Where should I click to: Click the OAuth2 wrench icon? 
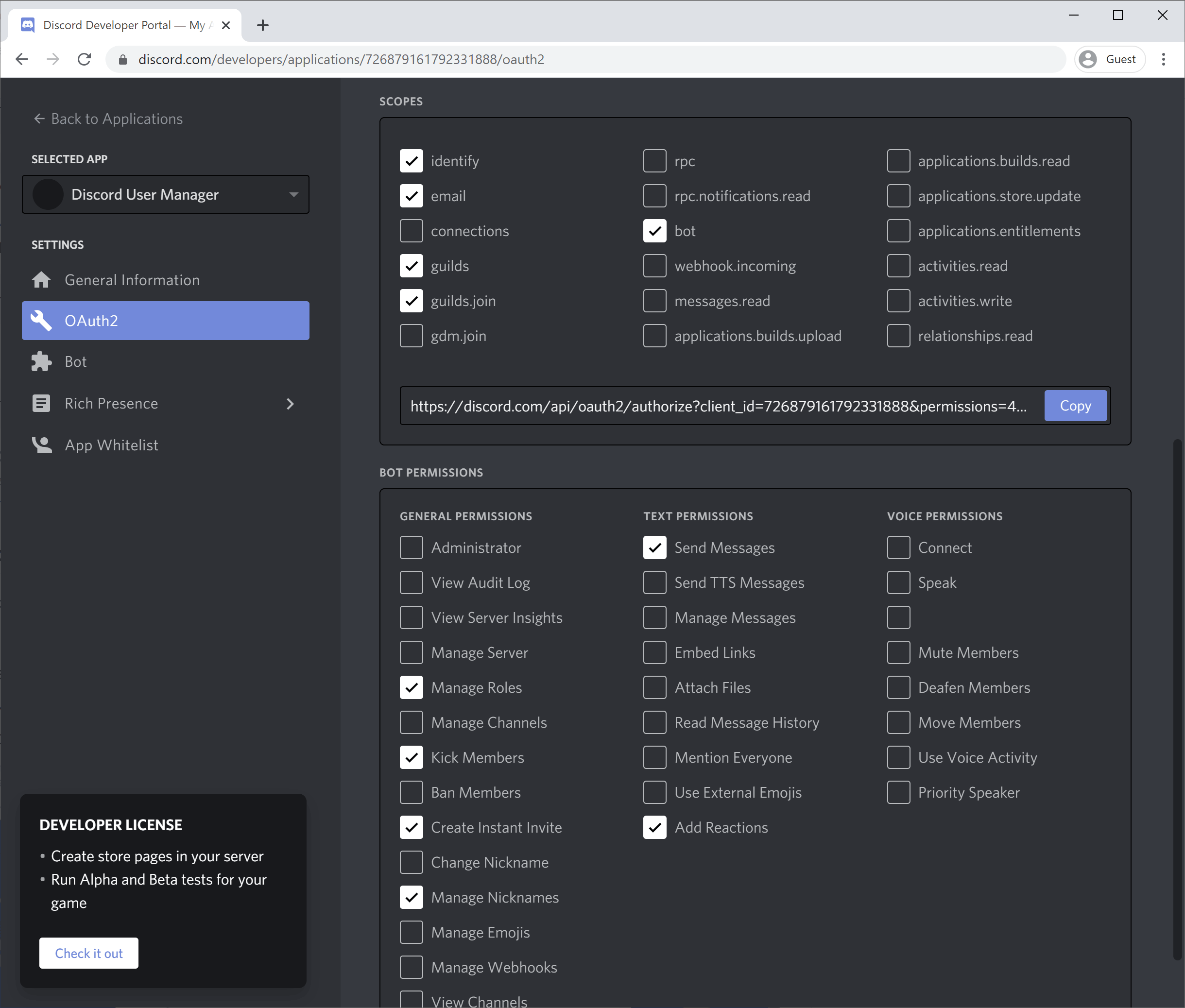tap(41, 321)
